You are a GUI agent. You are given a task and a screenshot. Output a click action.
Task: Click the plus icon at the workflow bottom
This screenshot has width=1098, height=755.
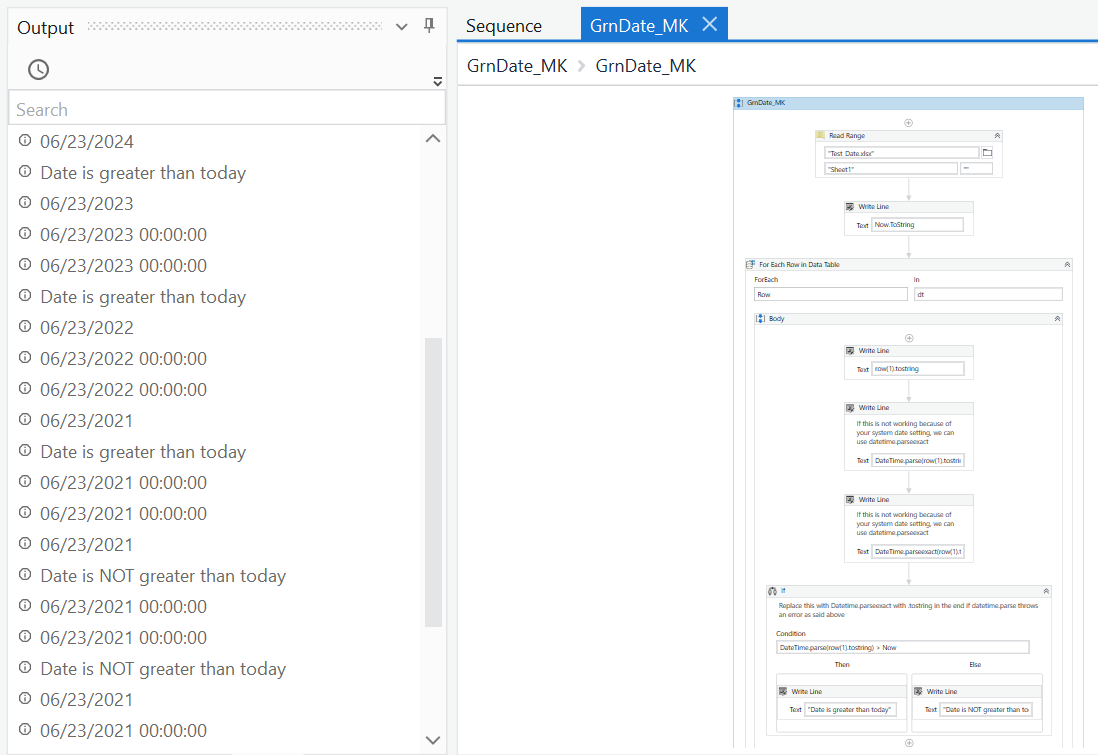click(908, 742)
